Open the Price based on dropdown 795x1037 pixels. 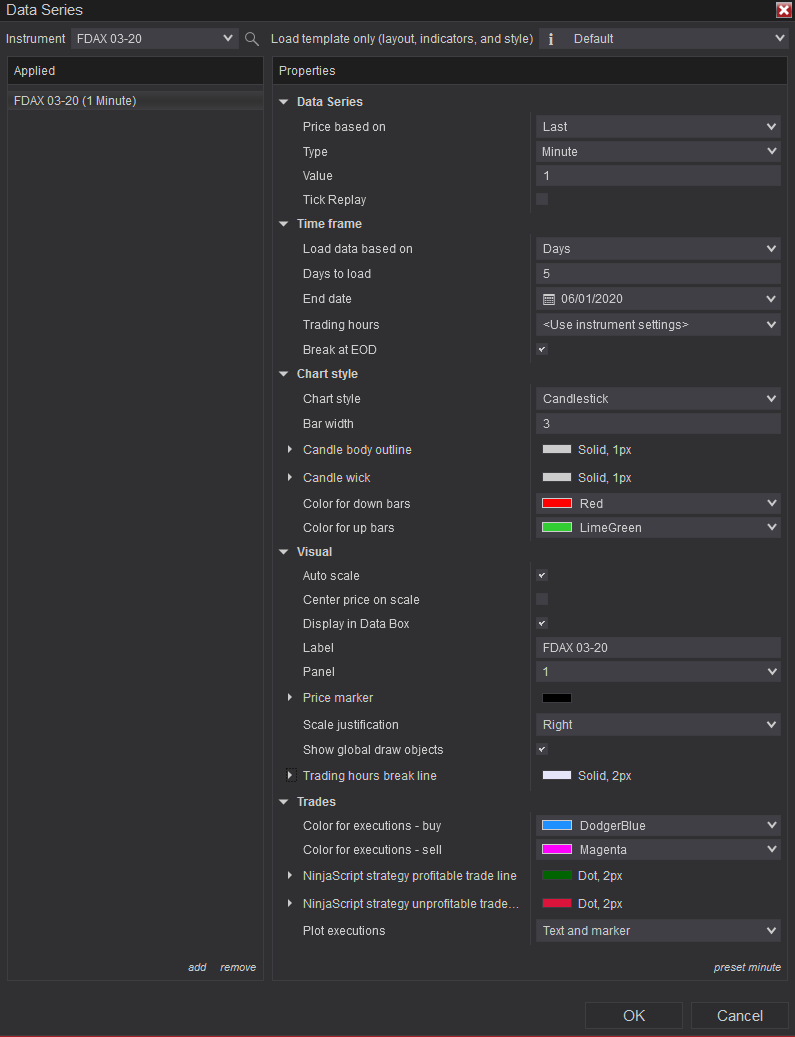(x=658, y=127)
